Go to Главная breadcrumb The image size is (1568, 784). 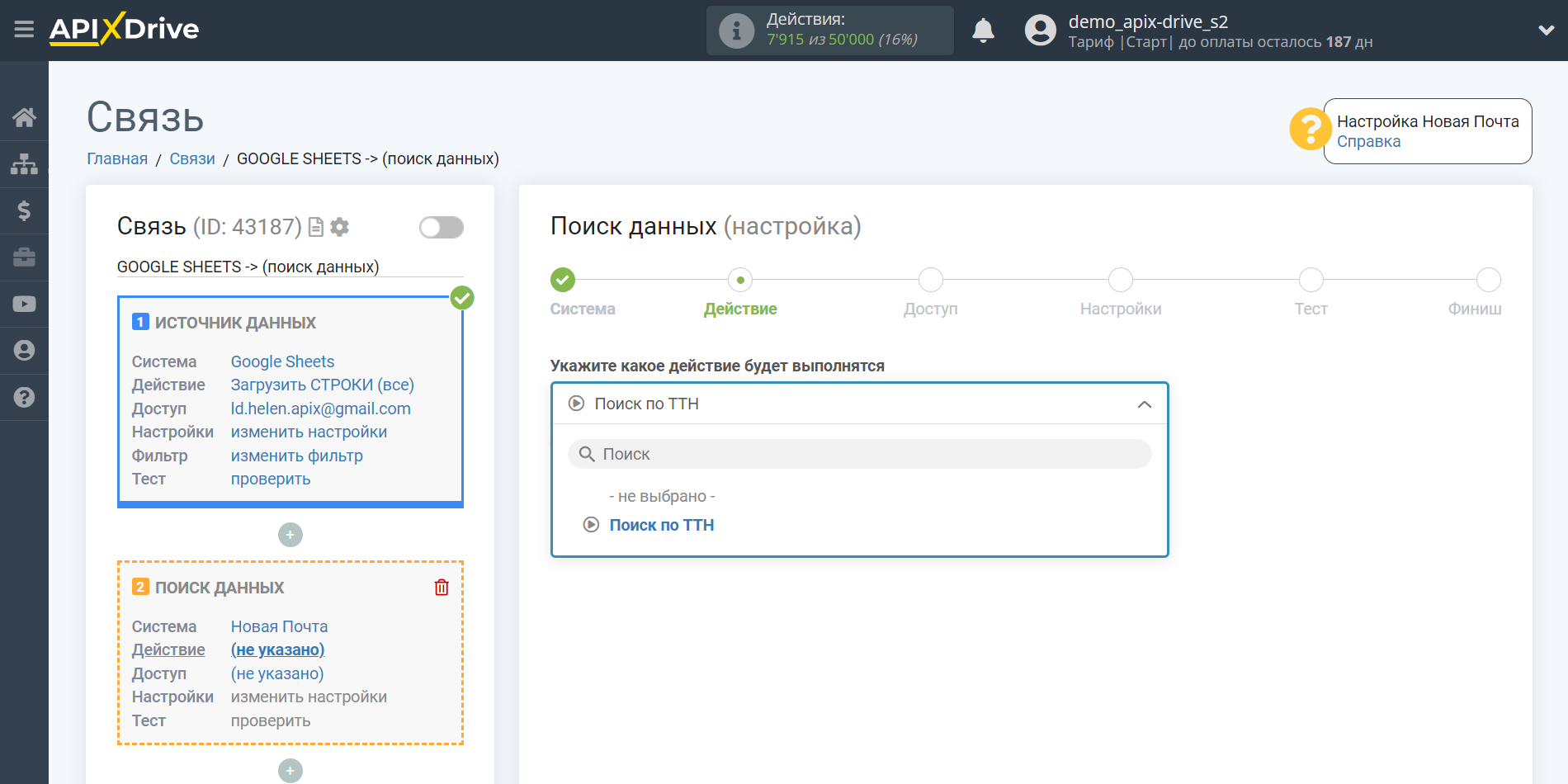[x=117, y=158]
